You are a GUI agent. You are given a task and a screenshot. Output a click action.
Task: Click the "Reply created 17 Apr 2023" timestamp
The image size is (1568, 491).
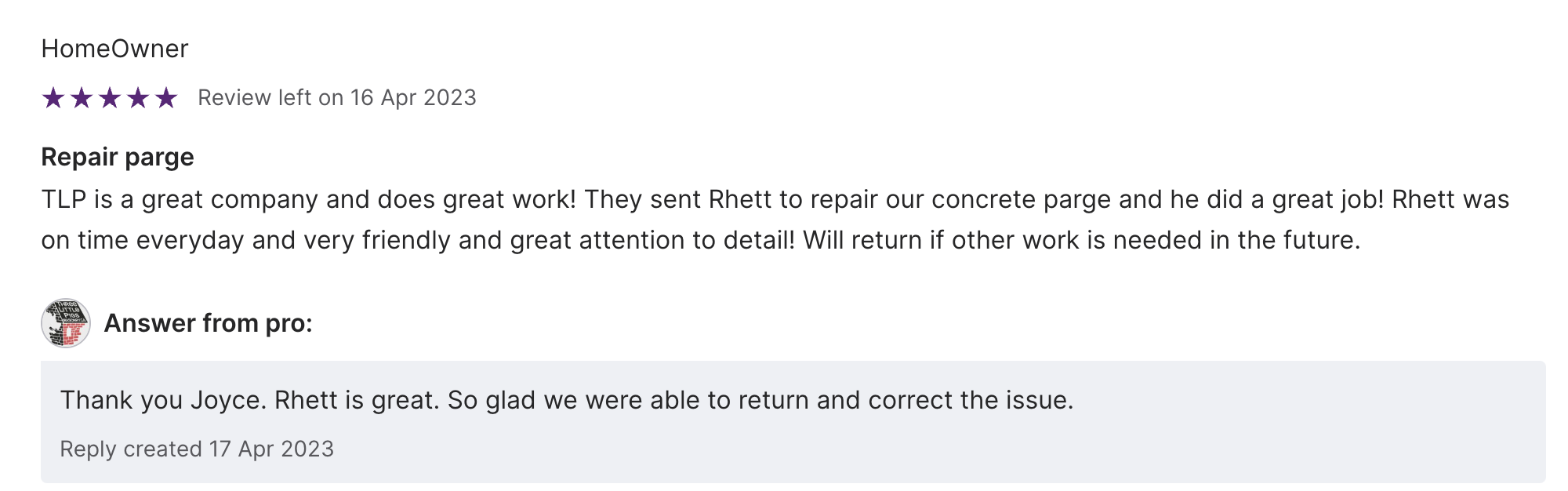[x=197, y=449]
